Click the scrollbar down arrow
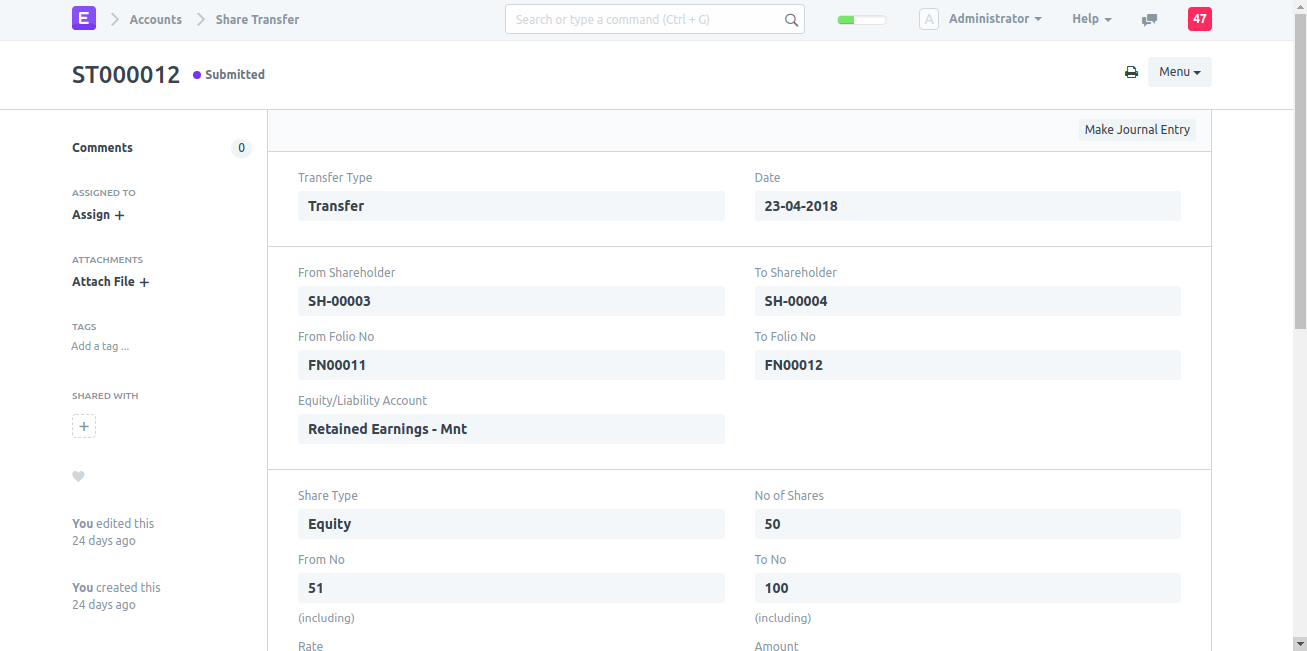 coord(1300,643)
